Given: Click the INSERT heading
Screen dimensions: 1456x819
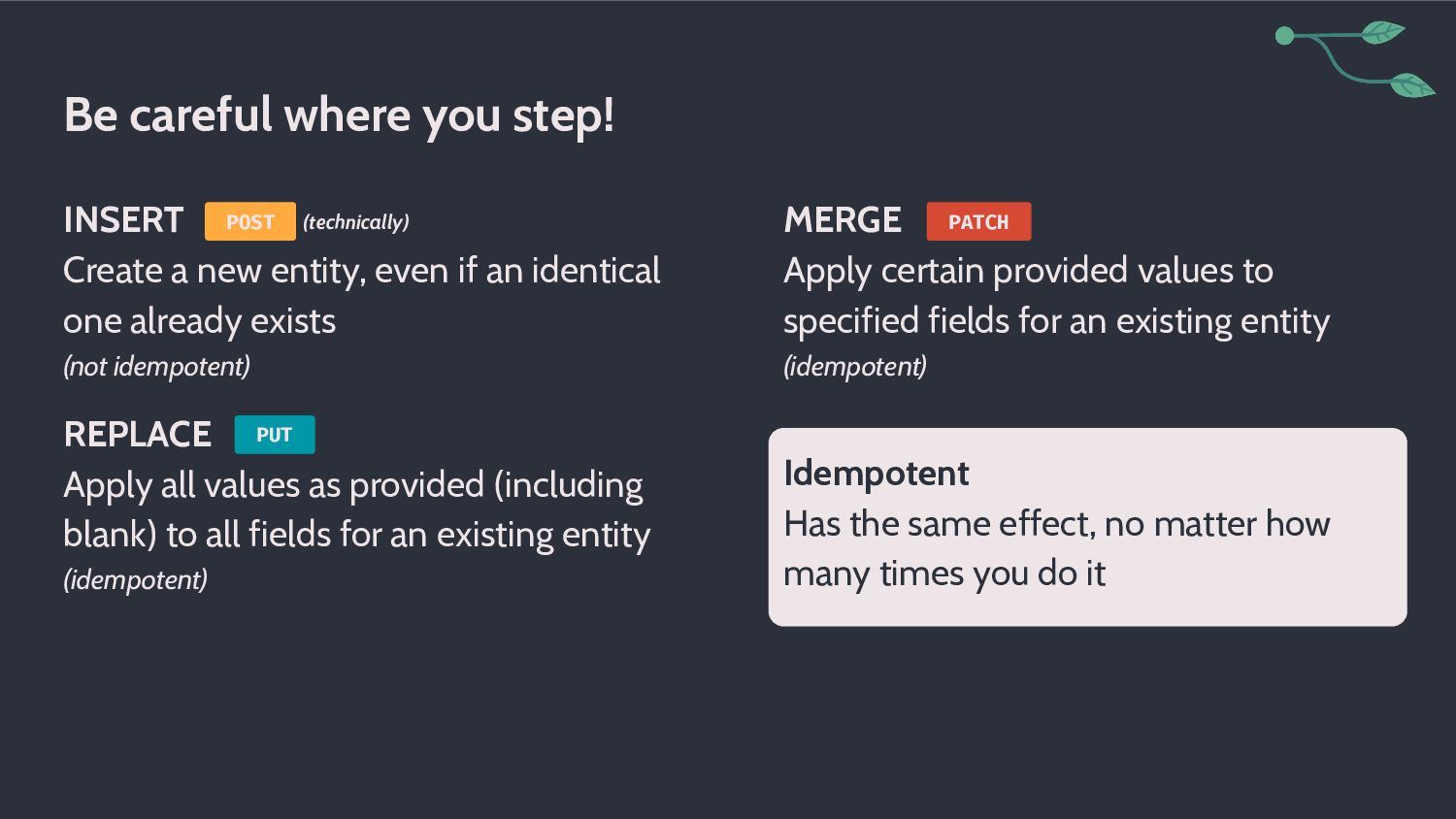Looking at the screenshot, I should click(x=123, y=220).
